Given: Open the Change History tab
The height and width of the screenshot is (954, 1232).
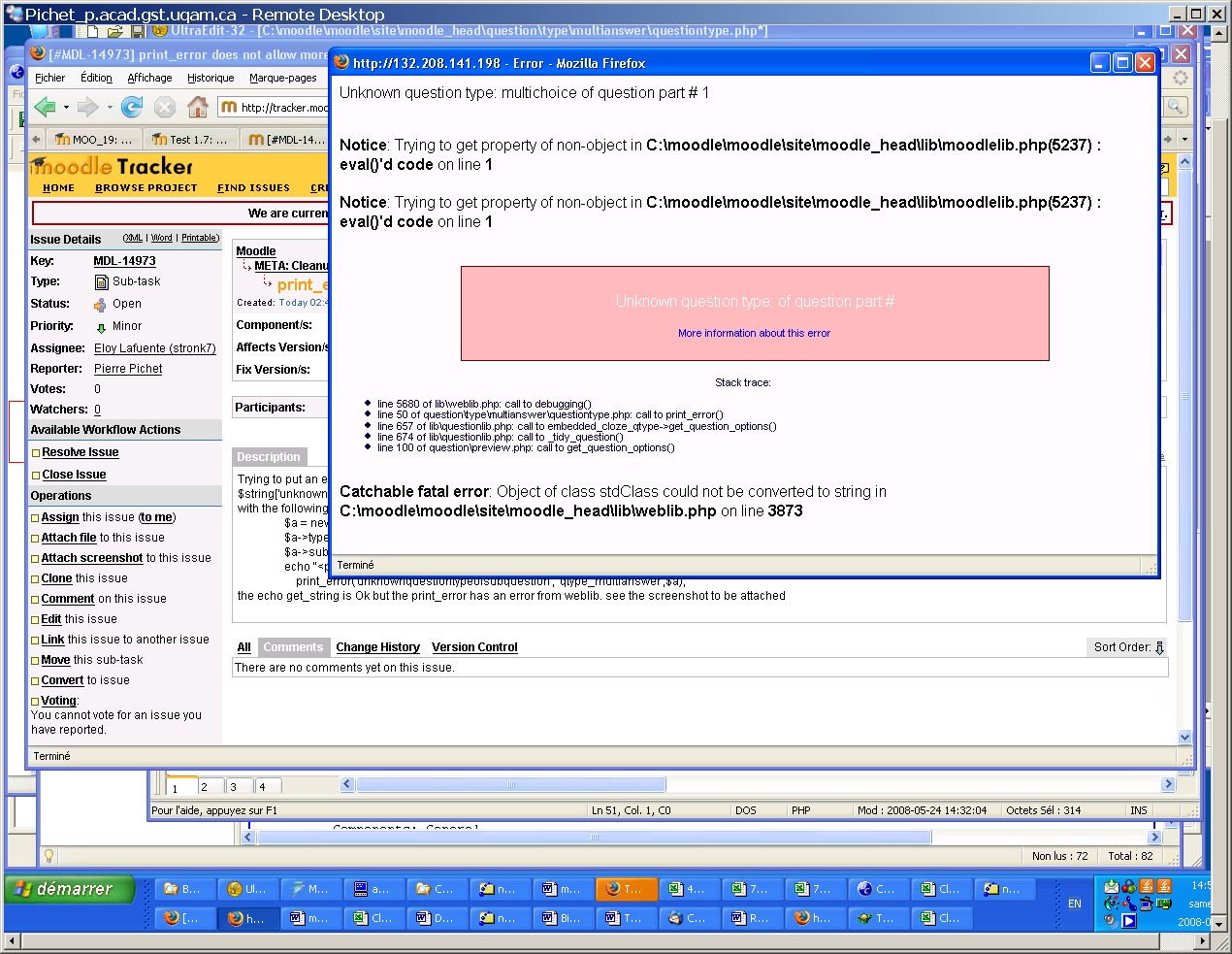Looking at the screenshot, I should (377, 647).
